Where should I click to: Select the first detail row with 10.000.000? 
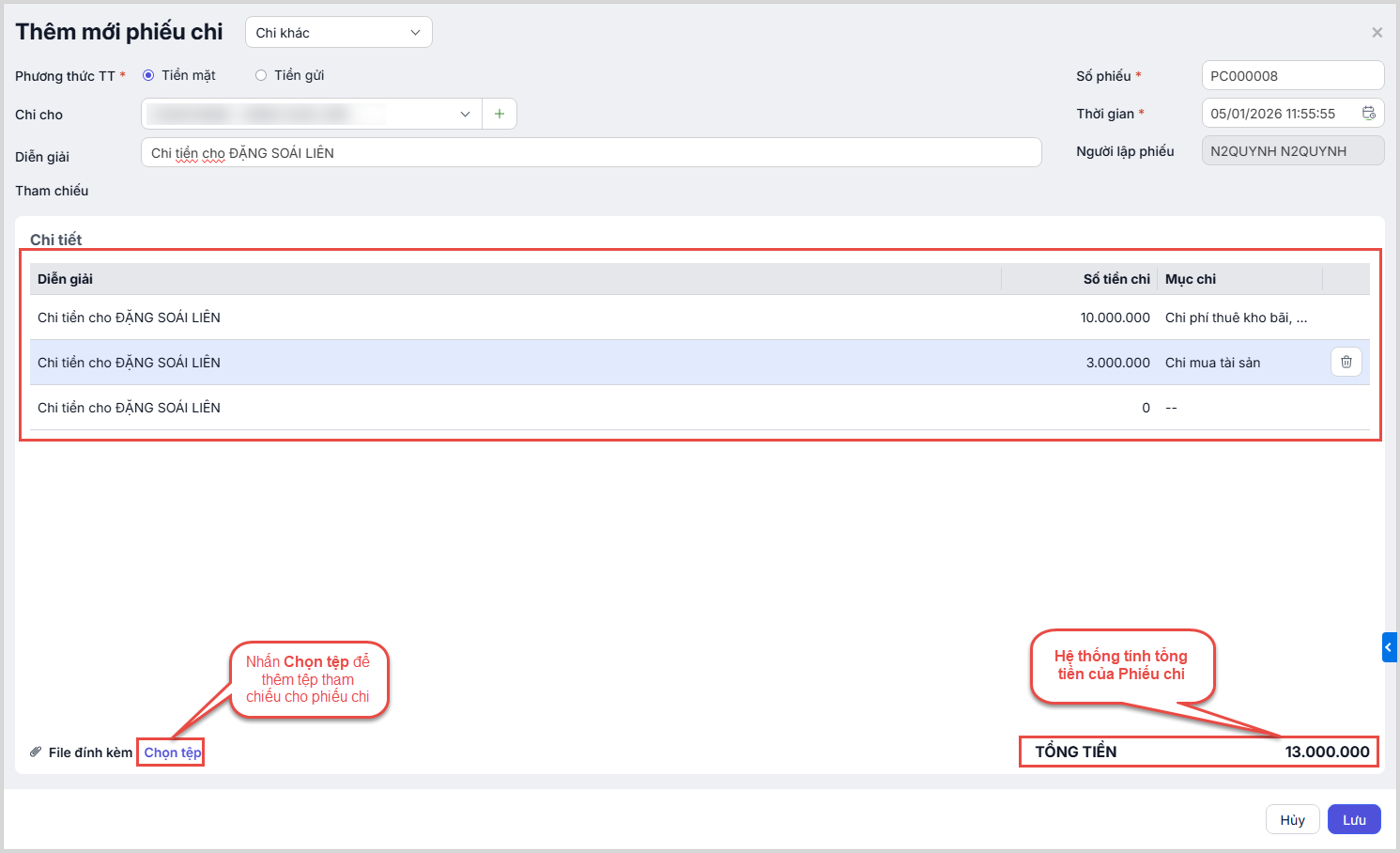coord(563,318)
